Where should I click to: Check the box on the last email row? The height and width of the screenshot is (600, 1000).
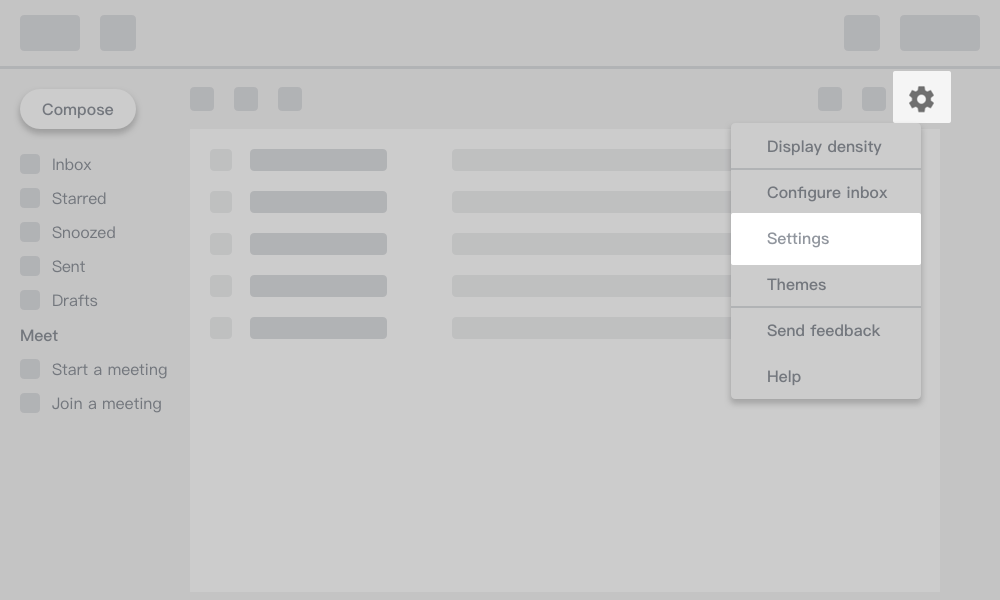click(x=221, y=328)
